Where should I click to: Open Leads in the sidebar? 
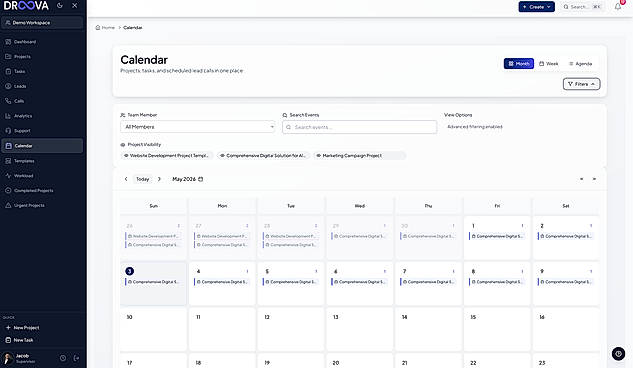point(42,86)
